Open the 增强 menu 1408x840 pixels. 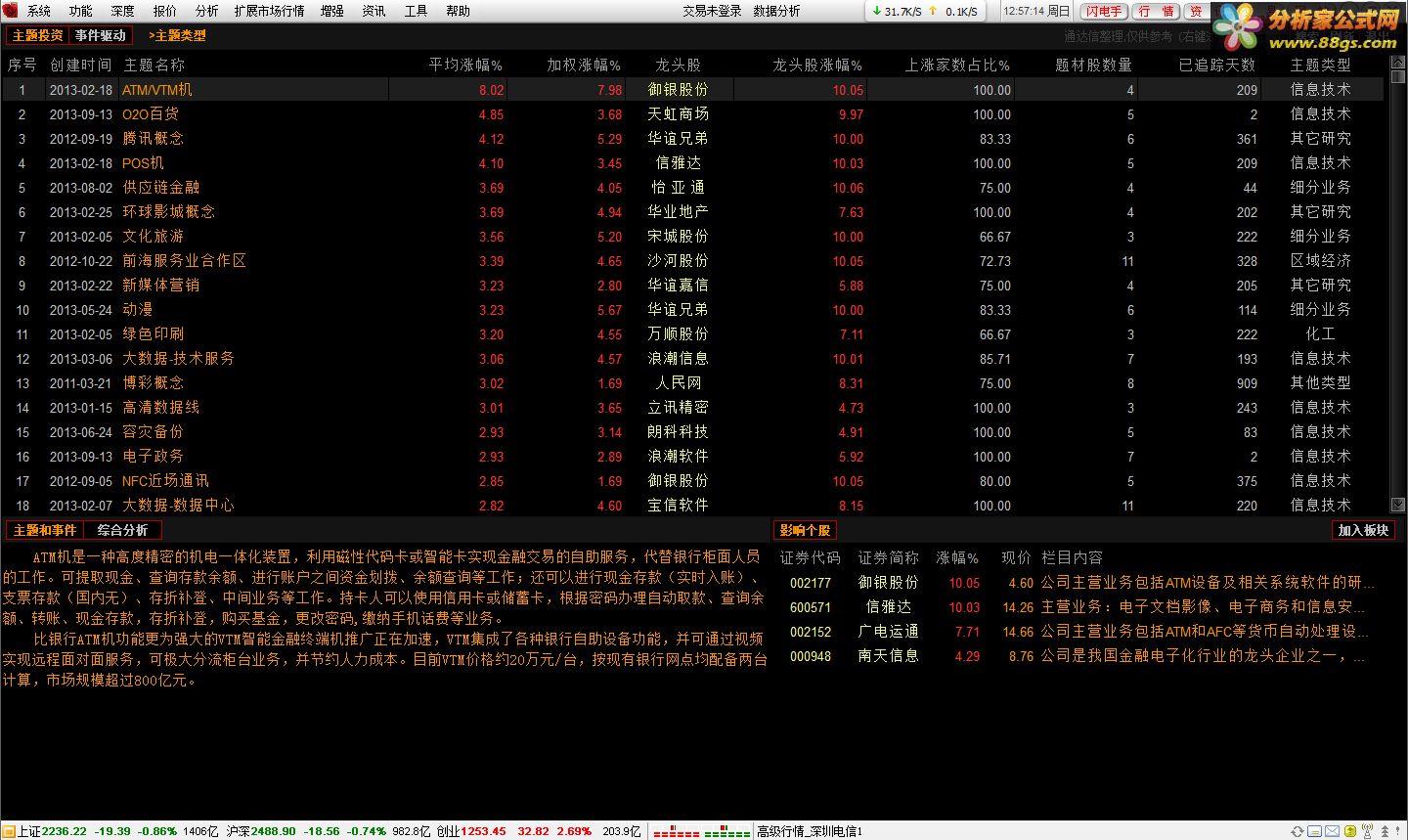(x=332, y=11)
